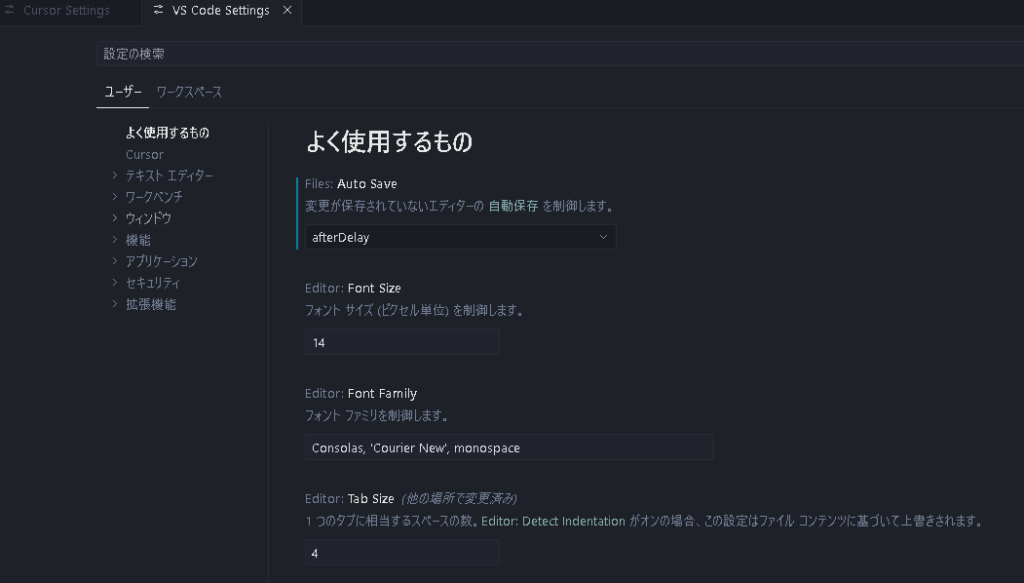This screenshot has width=1024, height=583.
Task: Expand the 機能 chevron
Action: (115, 240)
